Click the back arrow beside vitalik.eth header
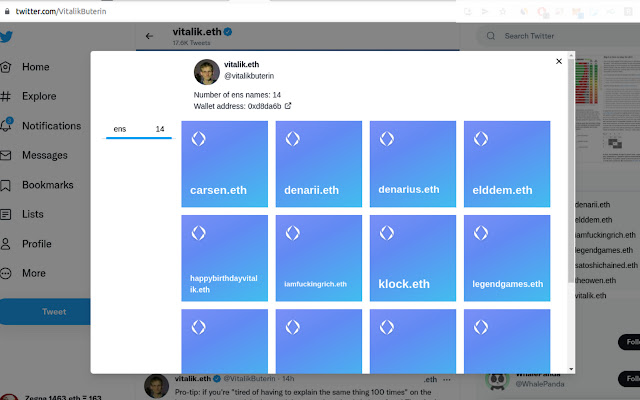 pyautogui.click(x=149, y=36)
